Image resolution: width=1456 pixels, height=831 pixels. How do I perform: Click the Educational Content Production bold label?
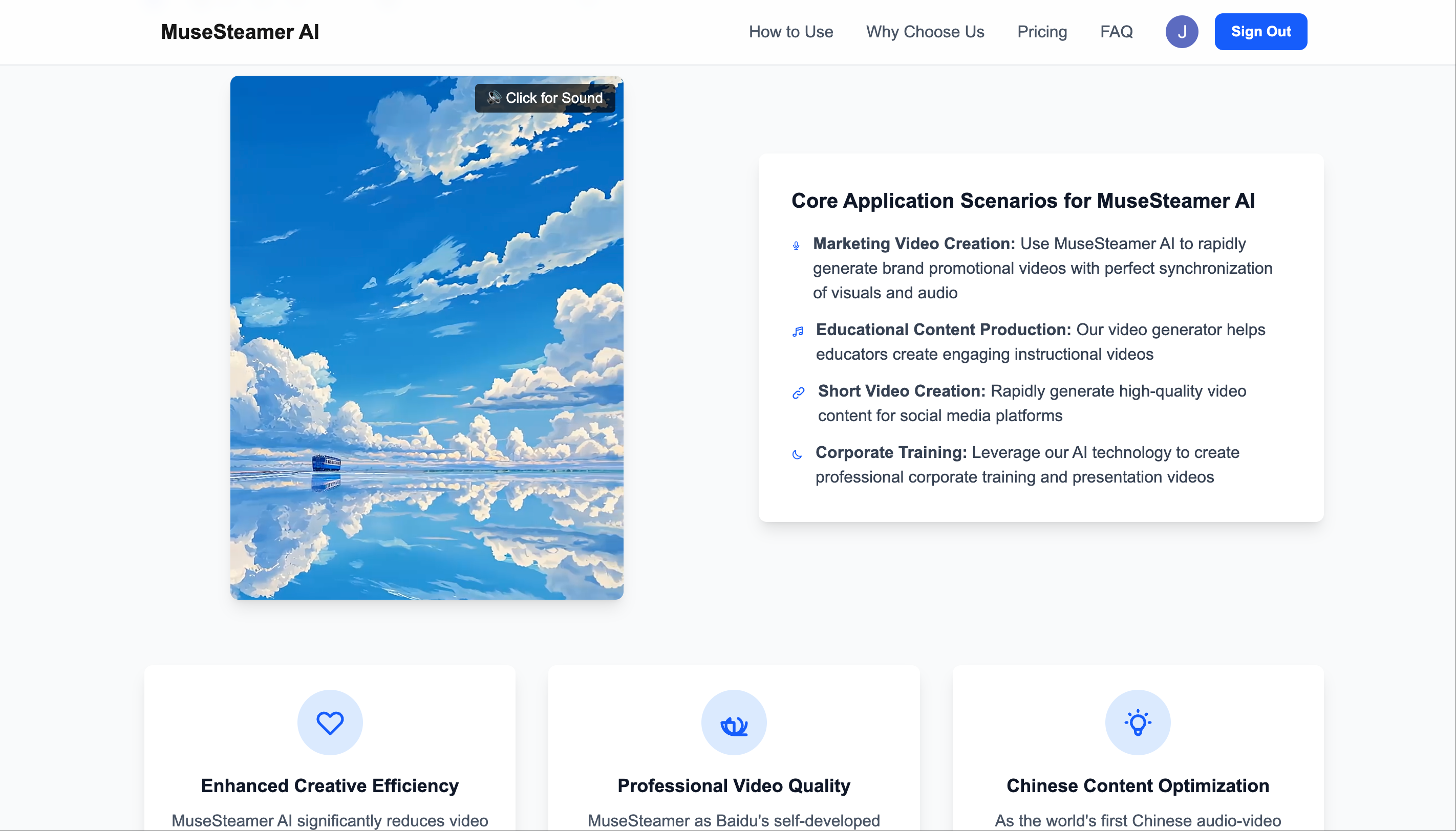[943, 330]
